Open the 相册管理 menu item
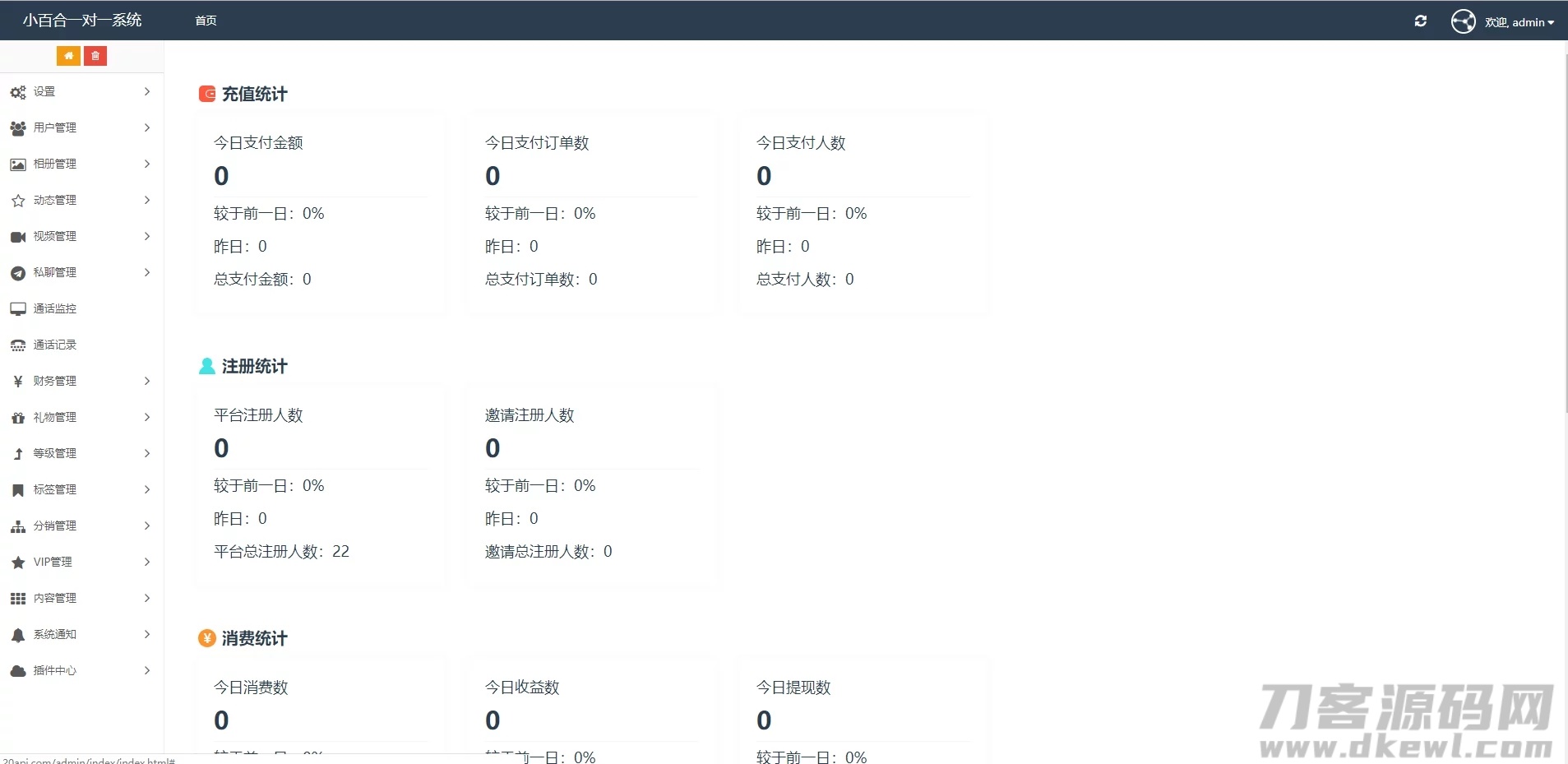 click(x=55, y=164)
